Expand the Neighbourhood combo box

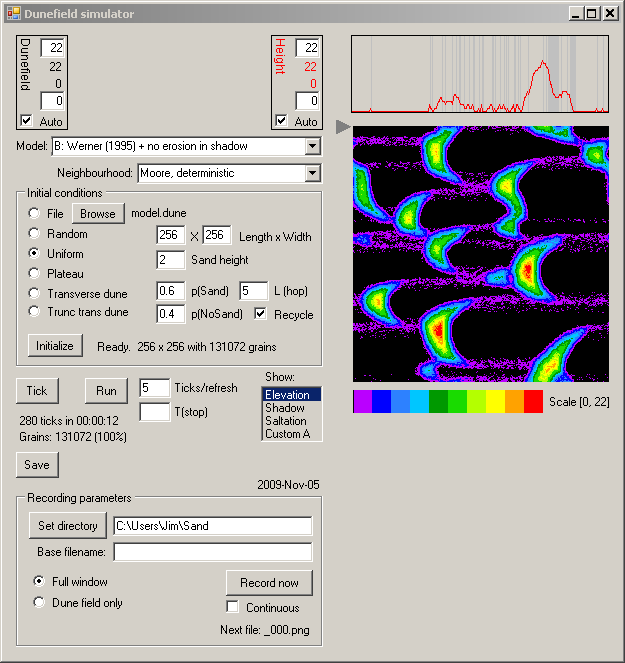(312, 173)
